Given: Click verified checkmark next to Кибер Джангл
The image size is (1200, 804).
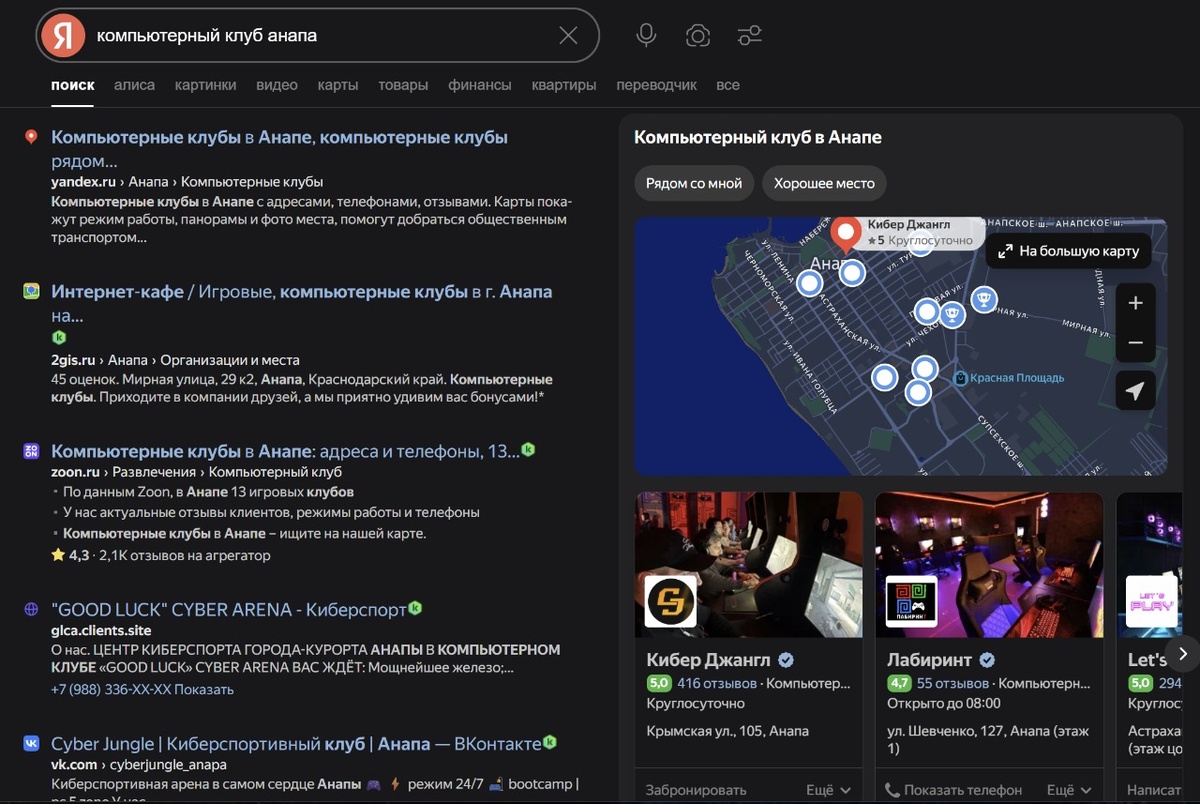Looking at the screenshot, I should click(x=786, y=660).
